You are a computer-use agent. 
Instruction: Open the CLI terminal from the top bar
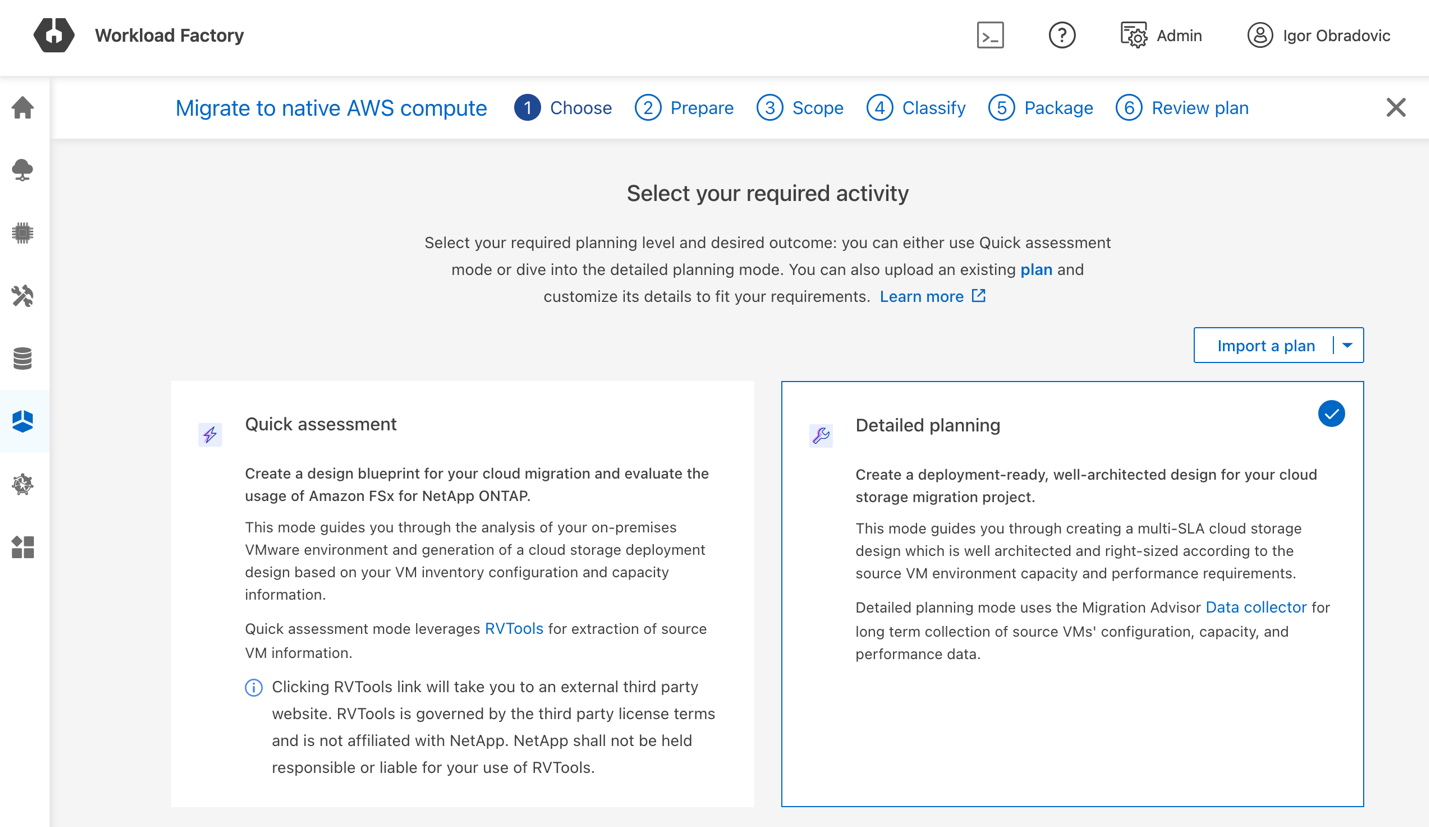[990, 35]
